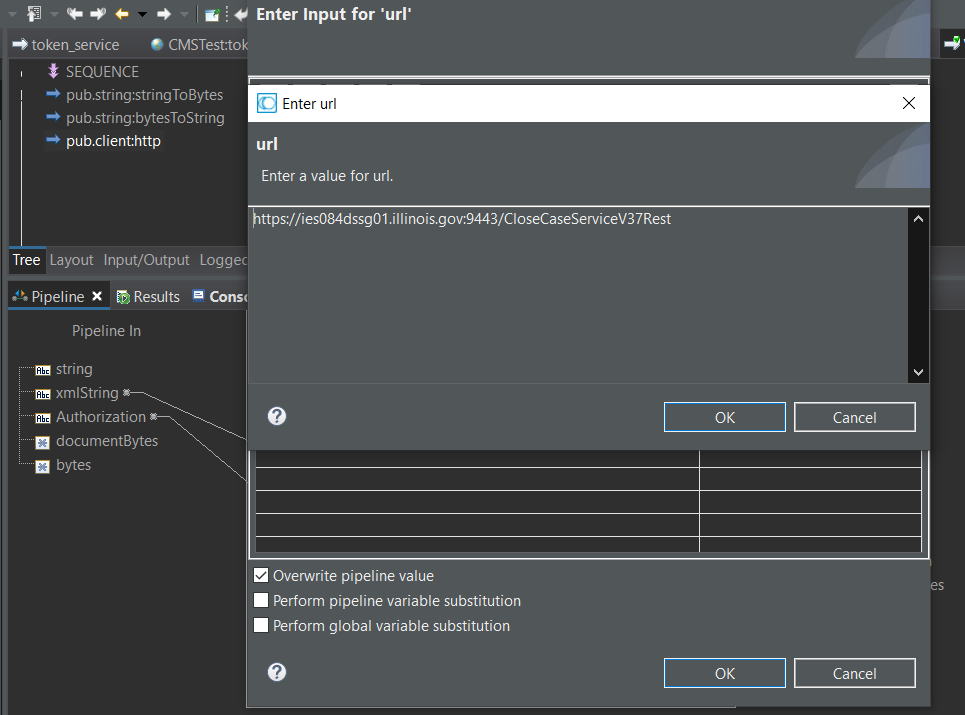This screenshot has width=965, height=715.
Task: Open the back navigation history dropdown
Action: (x=141, y=14)
